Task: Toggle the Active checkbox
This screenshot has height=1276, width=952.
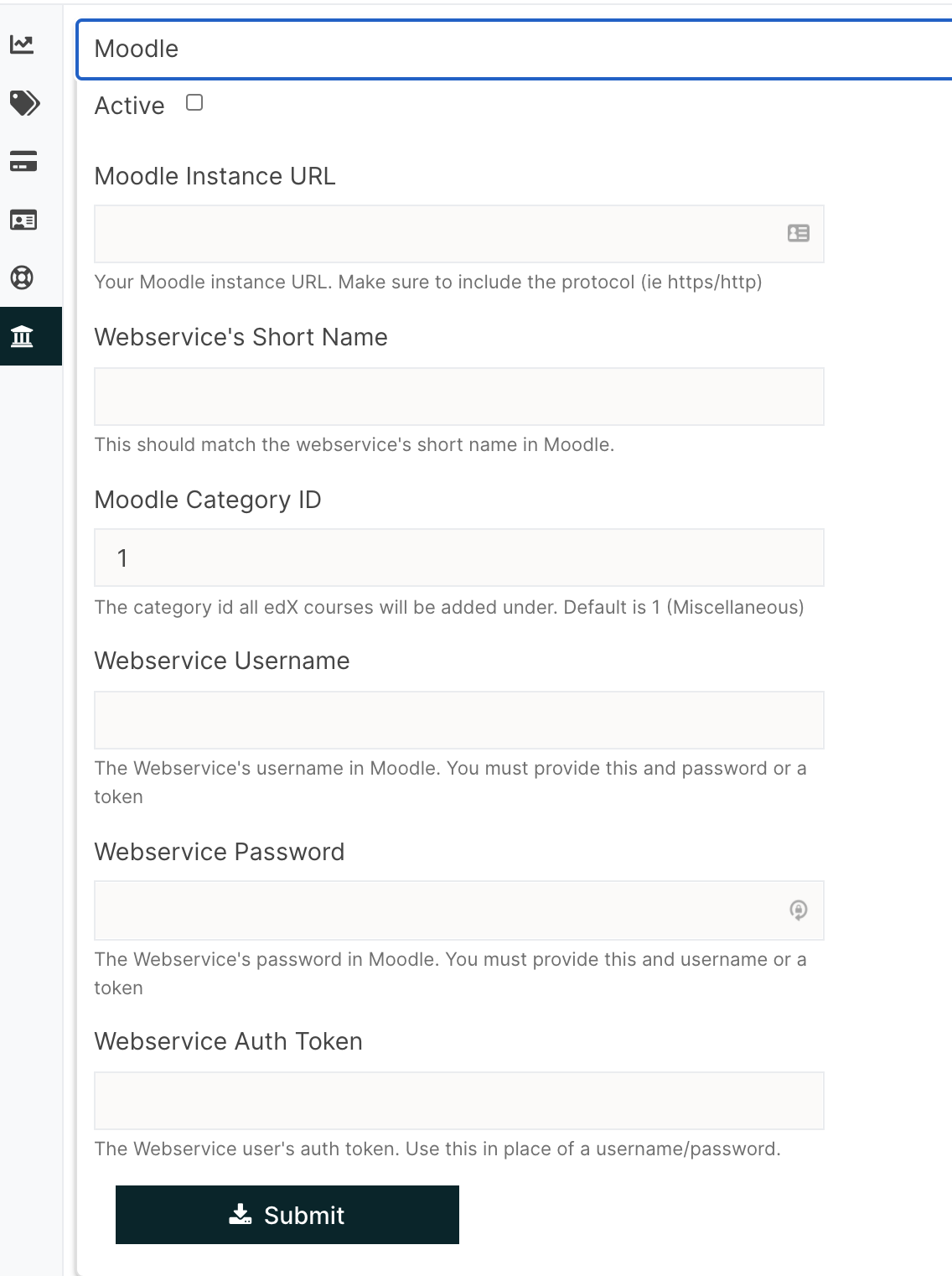Action: click(x=194, y=103)
